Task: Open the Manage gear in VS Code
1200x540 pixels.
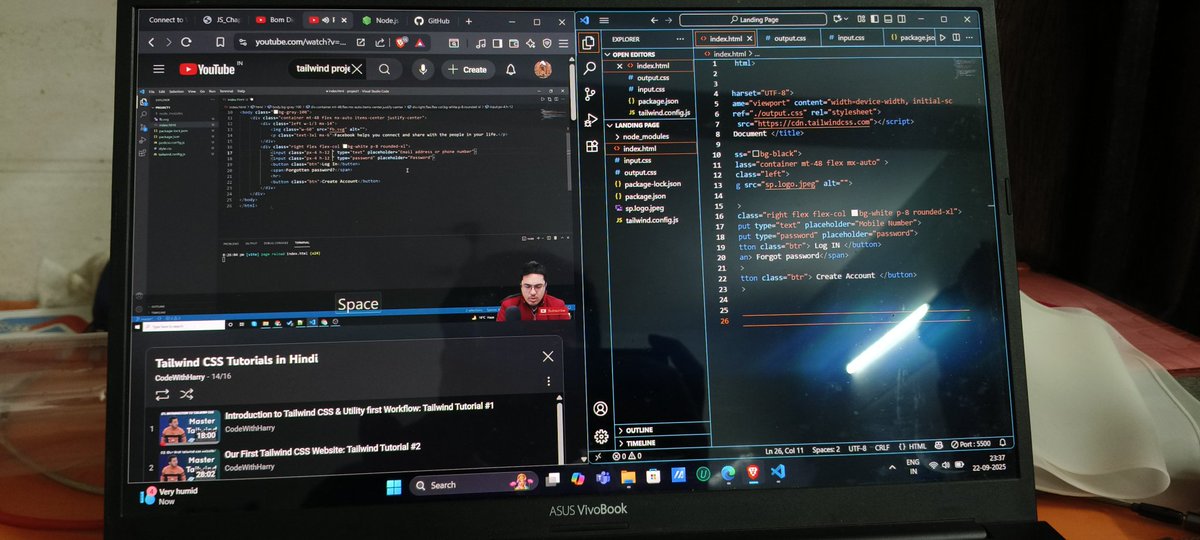Action: pyautogui.click(x=601, y=437)
